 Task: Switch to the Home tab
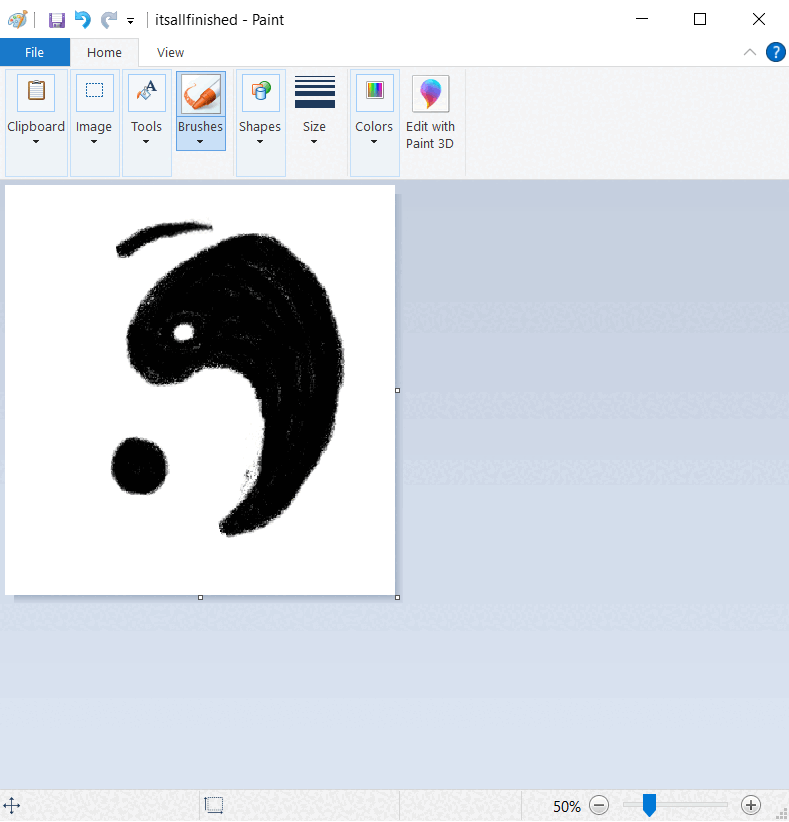pyautogui.click(x=104, y=52)
